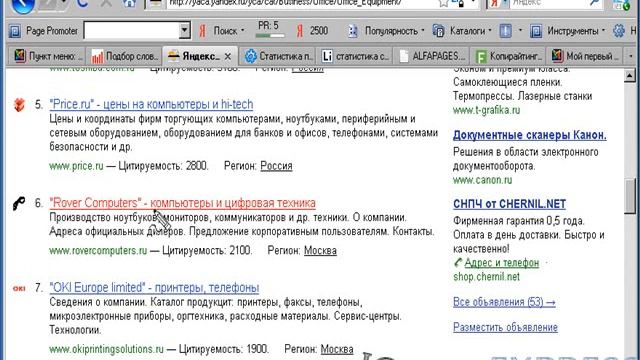
Task: Click the Каталоги toolbar icon
Action: (438, 31)
